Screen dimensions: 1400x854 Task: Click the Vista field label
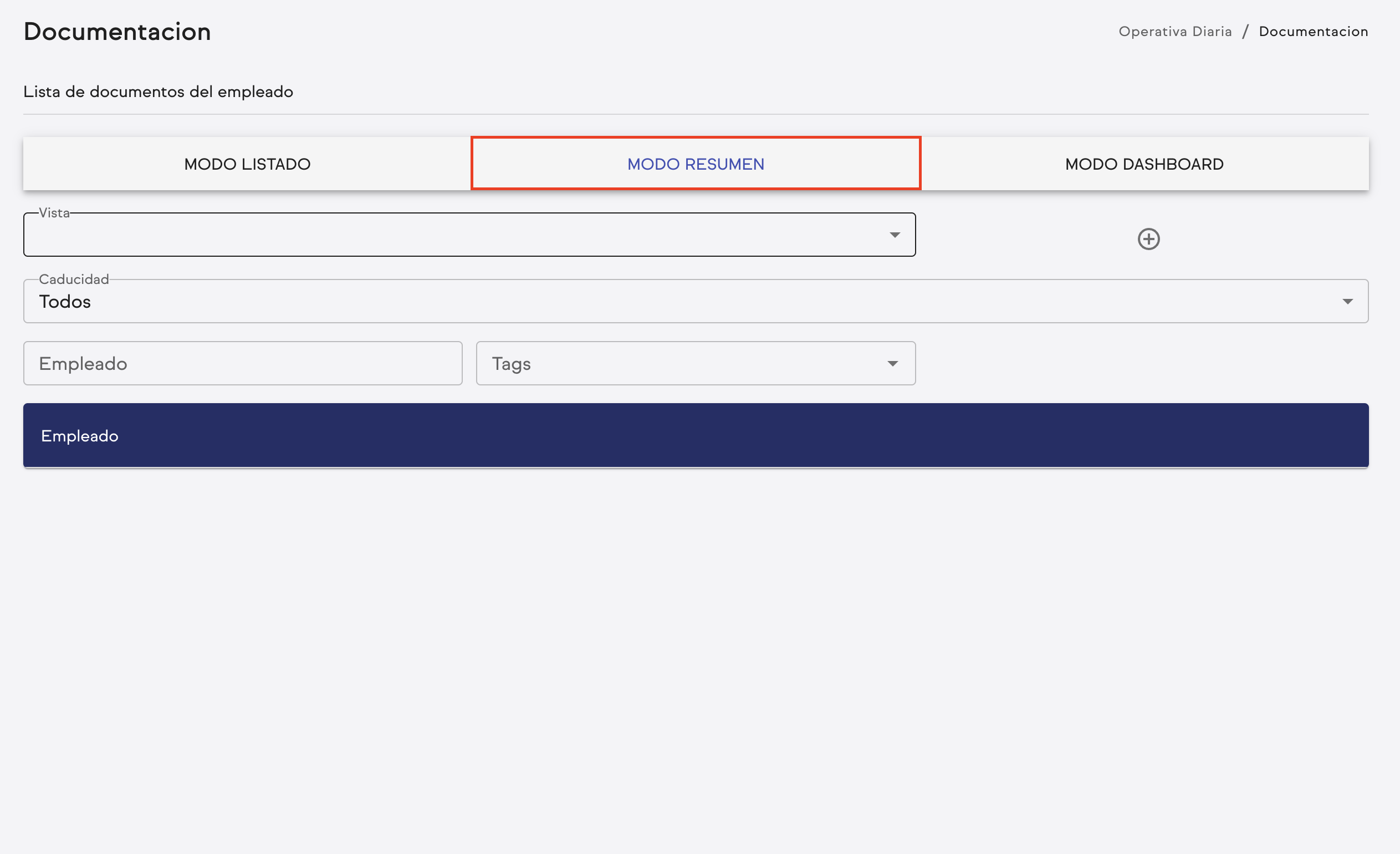(x=54, y=213)
